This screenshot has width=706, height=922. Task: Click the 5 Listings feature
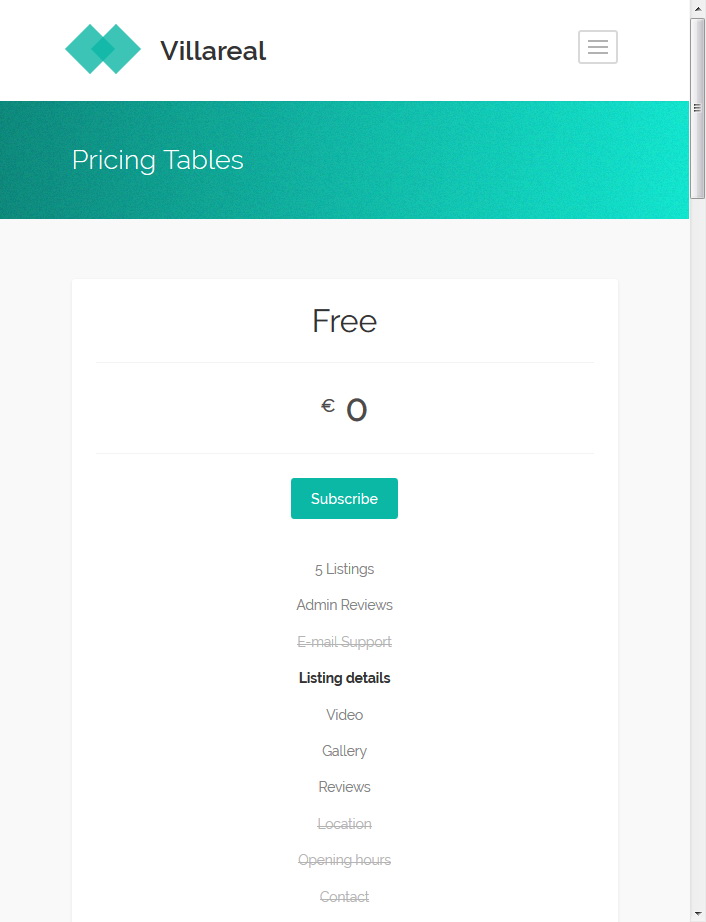[x=344, y=569]
